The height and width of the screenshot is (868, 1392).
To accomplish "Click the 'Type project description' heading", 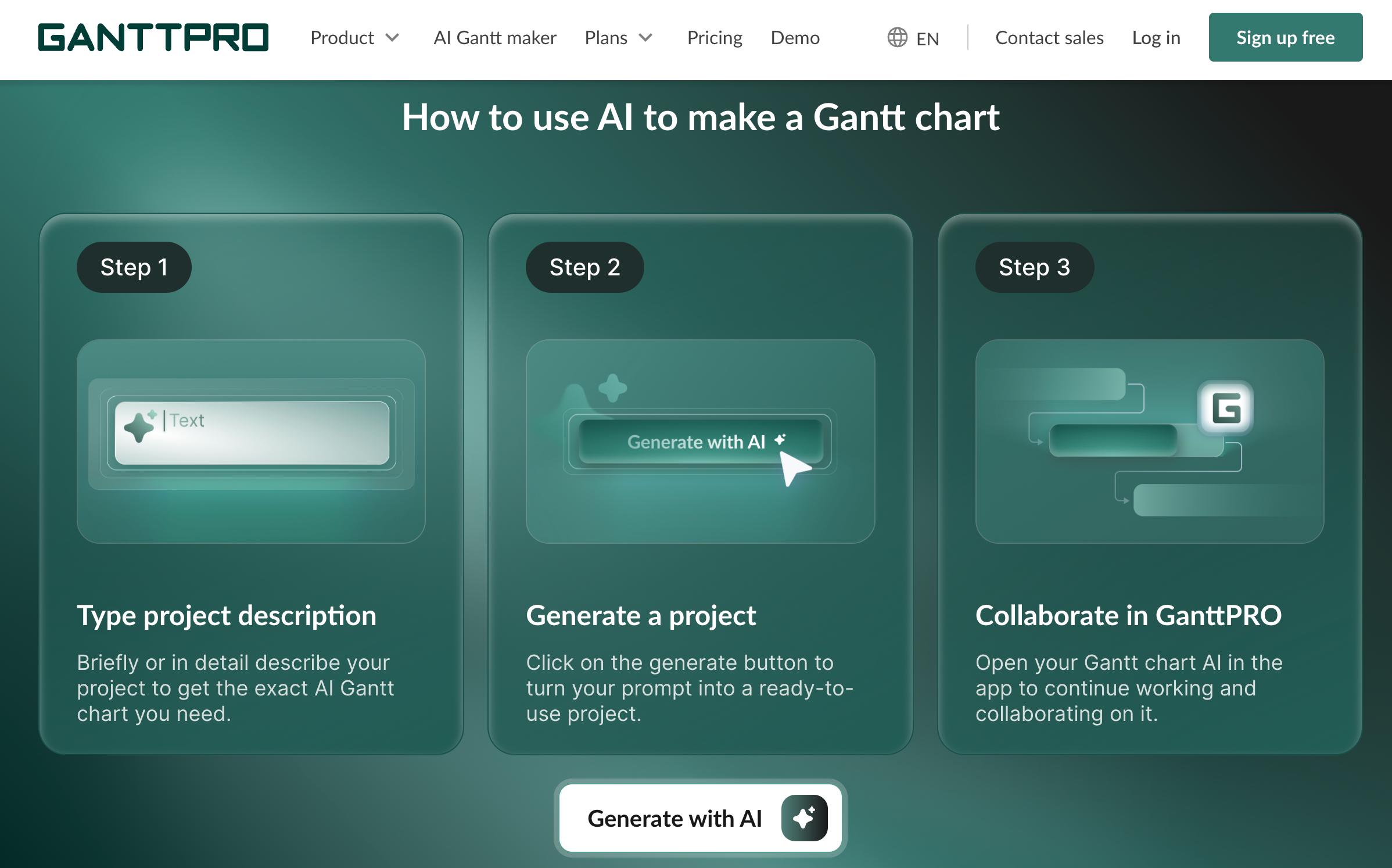I will 227,616.
